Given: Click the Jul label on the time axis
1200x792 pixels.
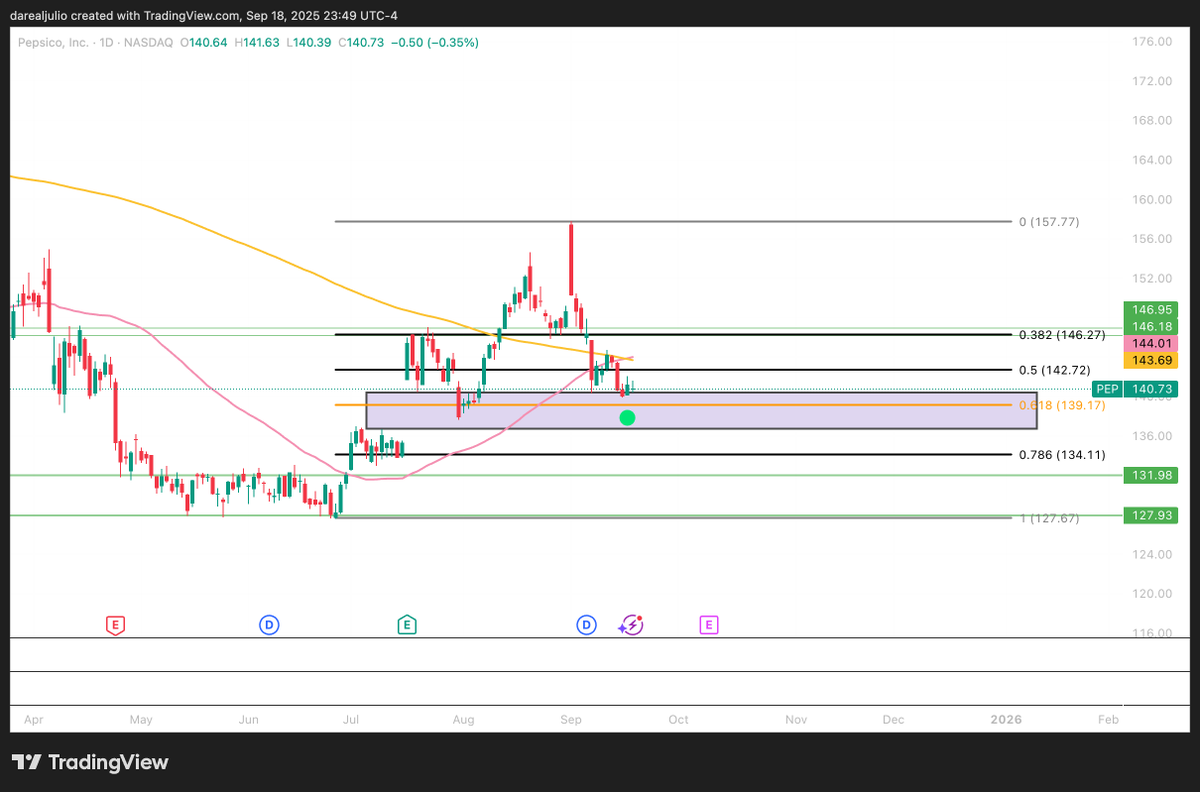Looking at the screenshot, I should click(x=351, y=719).
